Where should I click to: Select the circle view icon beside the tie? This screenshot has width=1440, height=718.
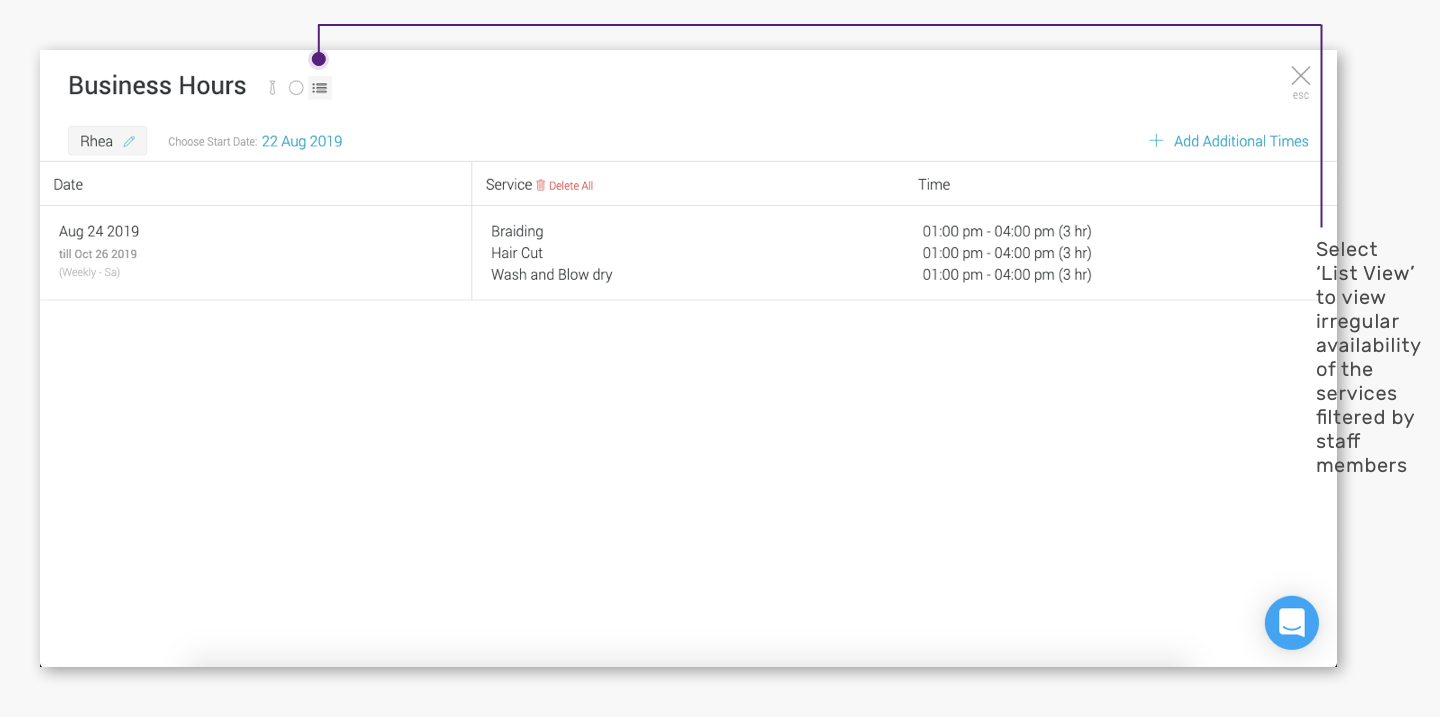[296, 88]
